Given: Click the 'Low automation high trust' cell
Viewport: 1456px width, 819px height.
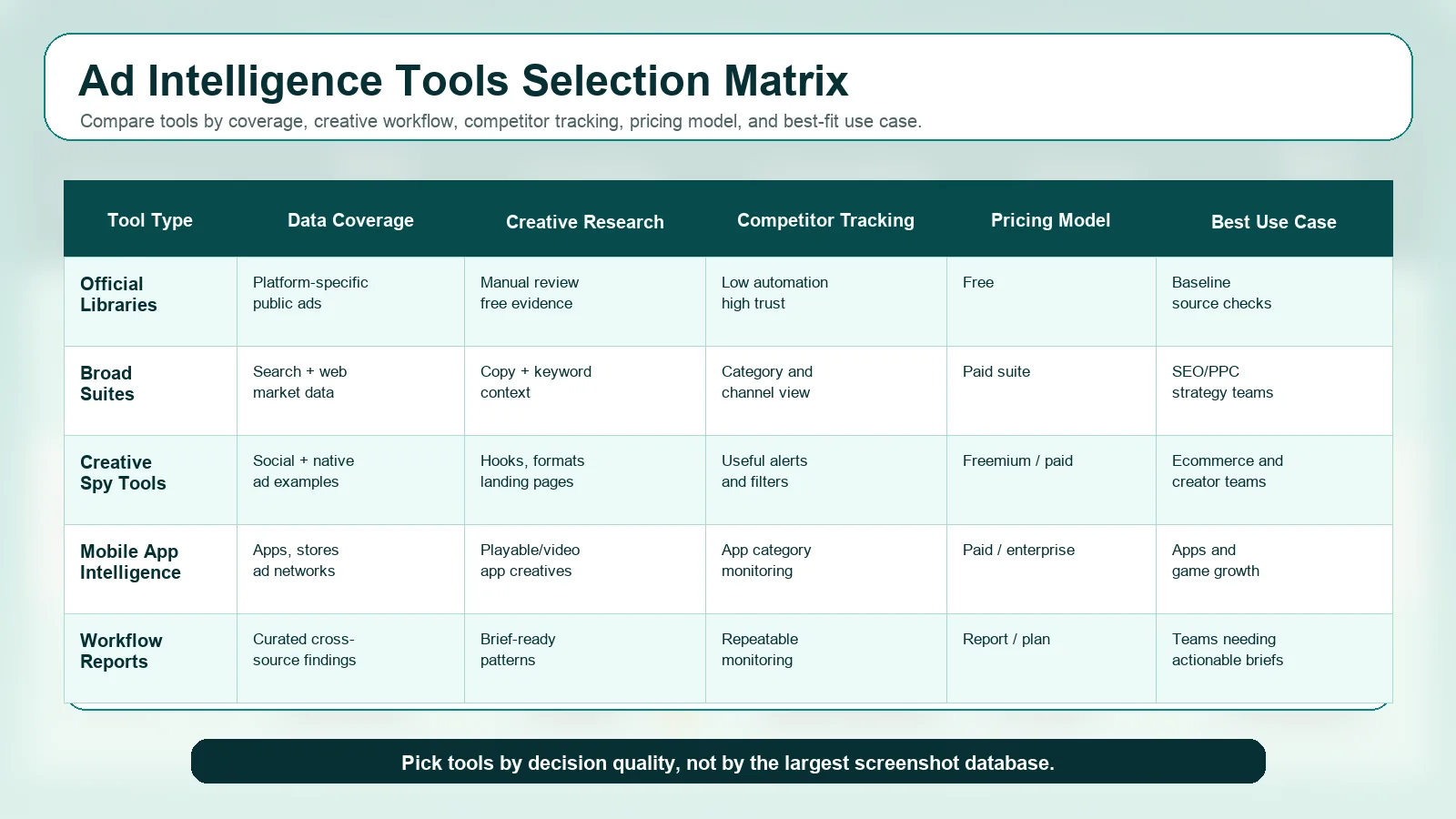Looking at the screenshot, I should [x=774, y=293].
